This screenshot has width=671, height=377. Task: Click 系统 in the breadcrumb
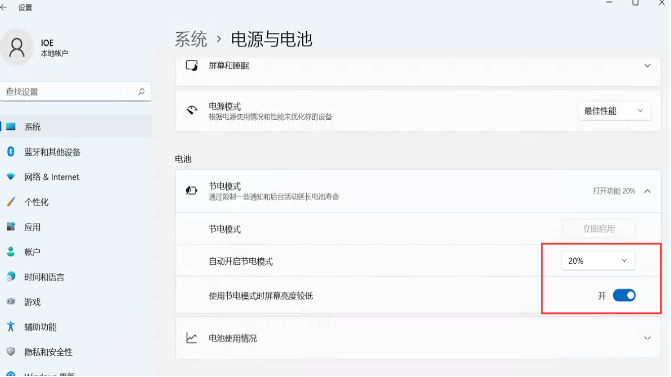pyautogui.click(x=191, y=39)
